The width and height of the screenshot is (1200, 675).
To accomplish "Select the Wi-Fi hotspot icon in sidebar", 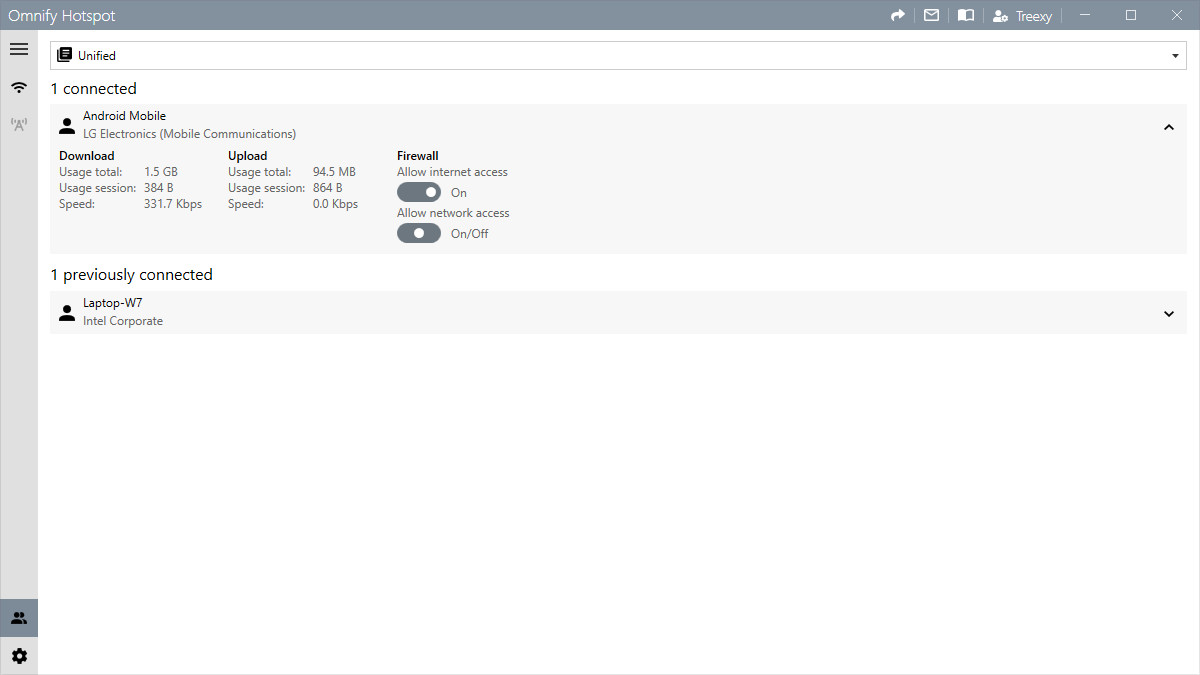I will [x=18, y=87].
